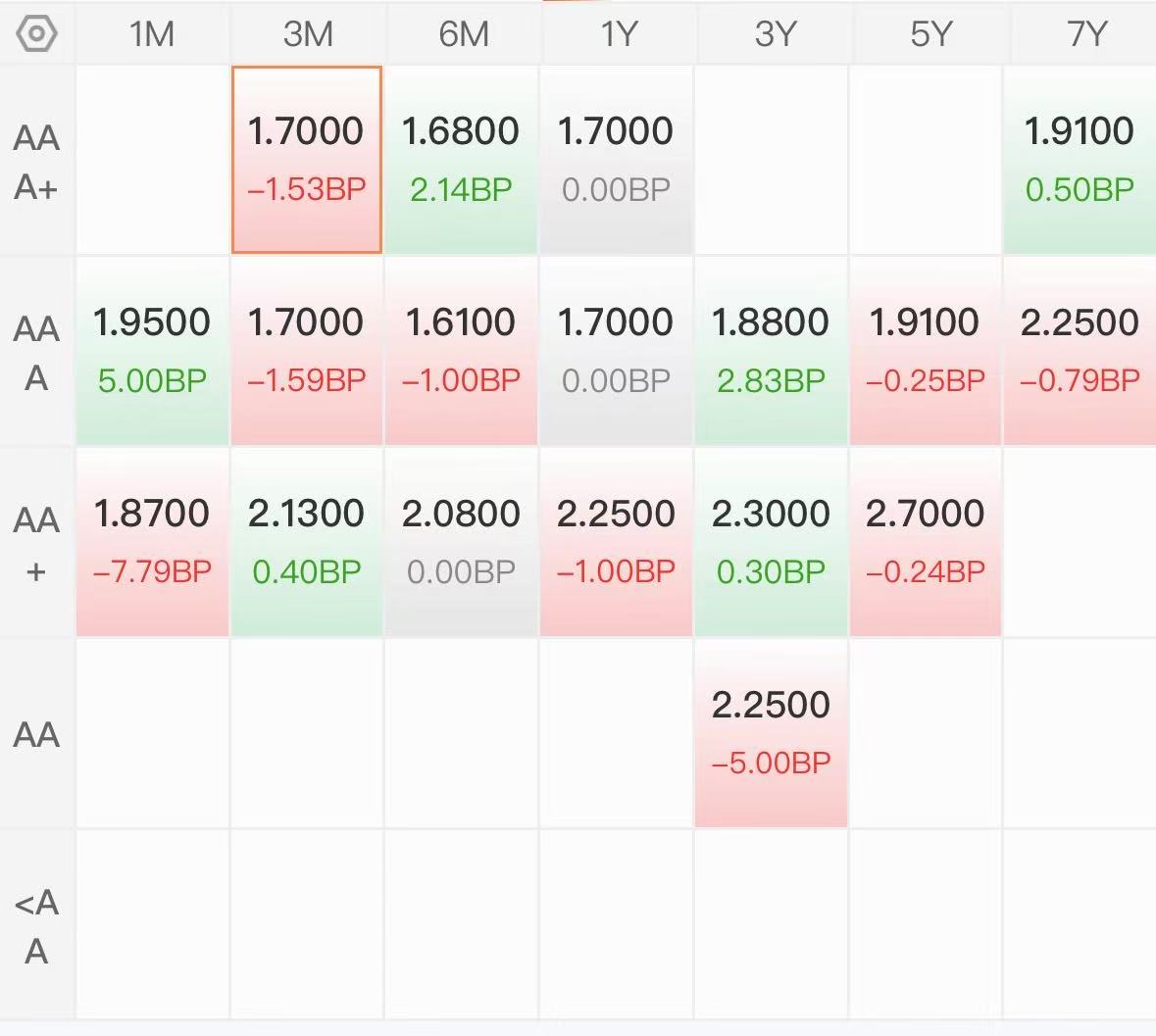Select AA 3Y cell showing -5.00BP

[x=771, y=733]
